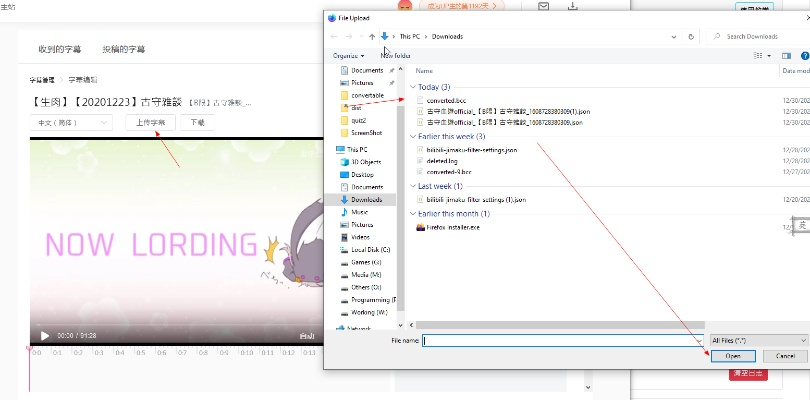Switch to 收到的字幕 tab
Screen dimensions: 810x400
point(60,48)
